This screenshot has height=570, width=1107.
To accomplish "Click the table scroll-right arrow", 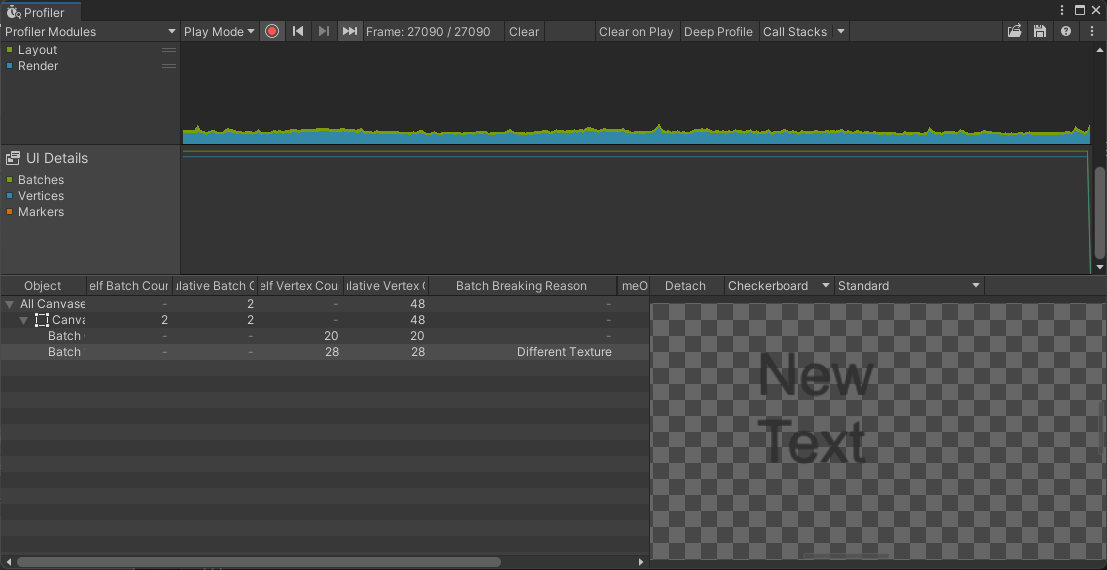I will [x=641, y=562].
